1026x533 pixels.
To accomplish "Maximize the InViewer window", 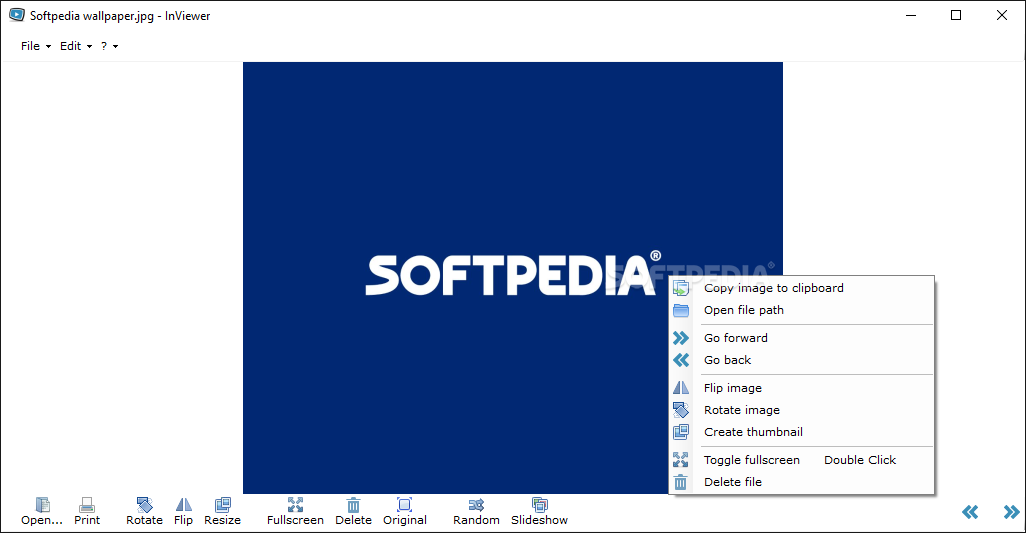I will click(956, 15).
